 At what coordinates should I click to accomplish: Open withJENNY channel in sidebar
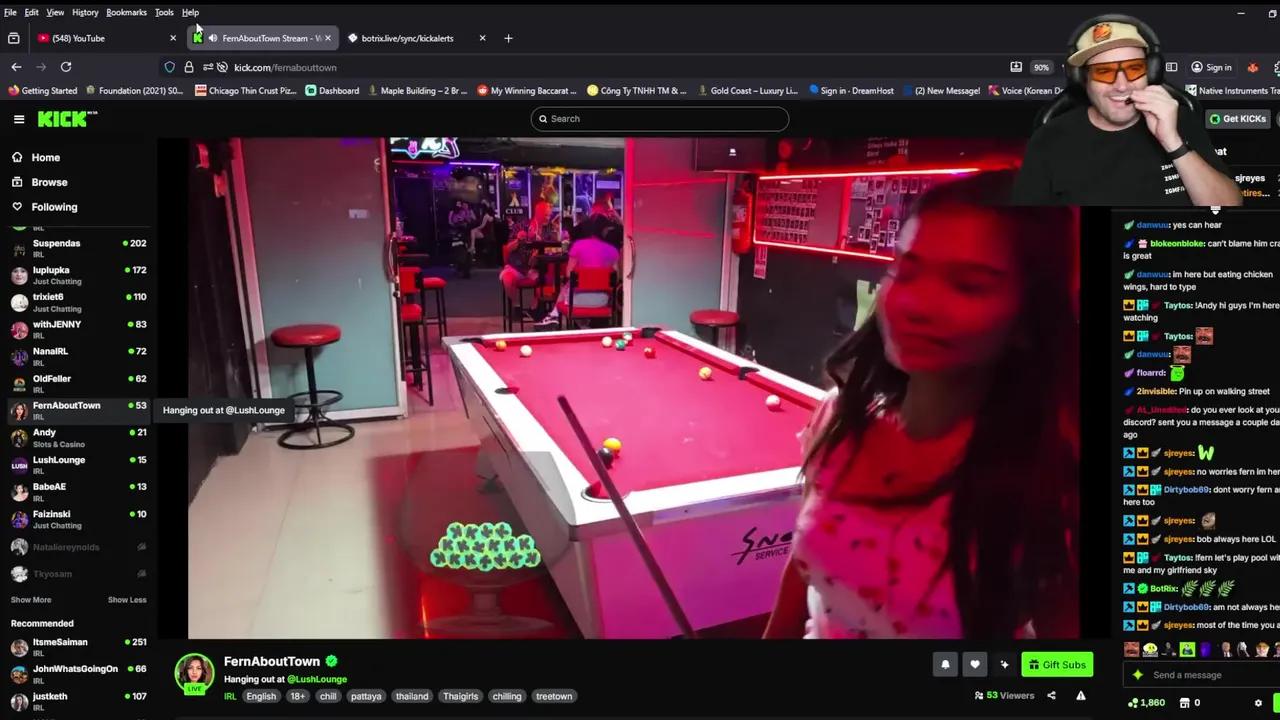78,329
